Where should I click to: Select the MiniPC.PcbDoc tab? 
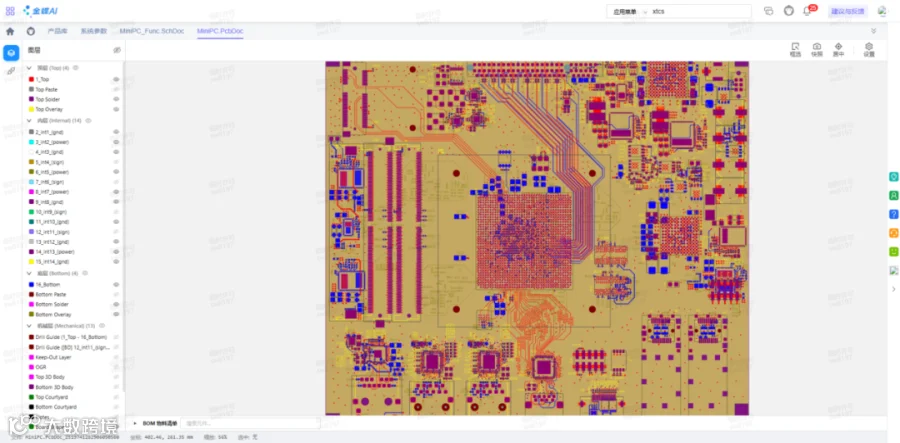pyautogui.click(x=220, y=31)
